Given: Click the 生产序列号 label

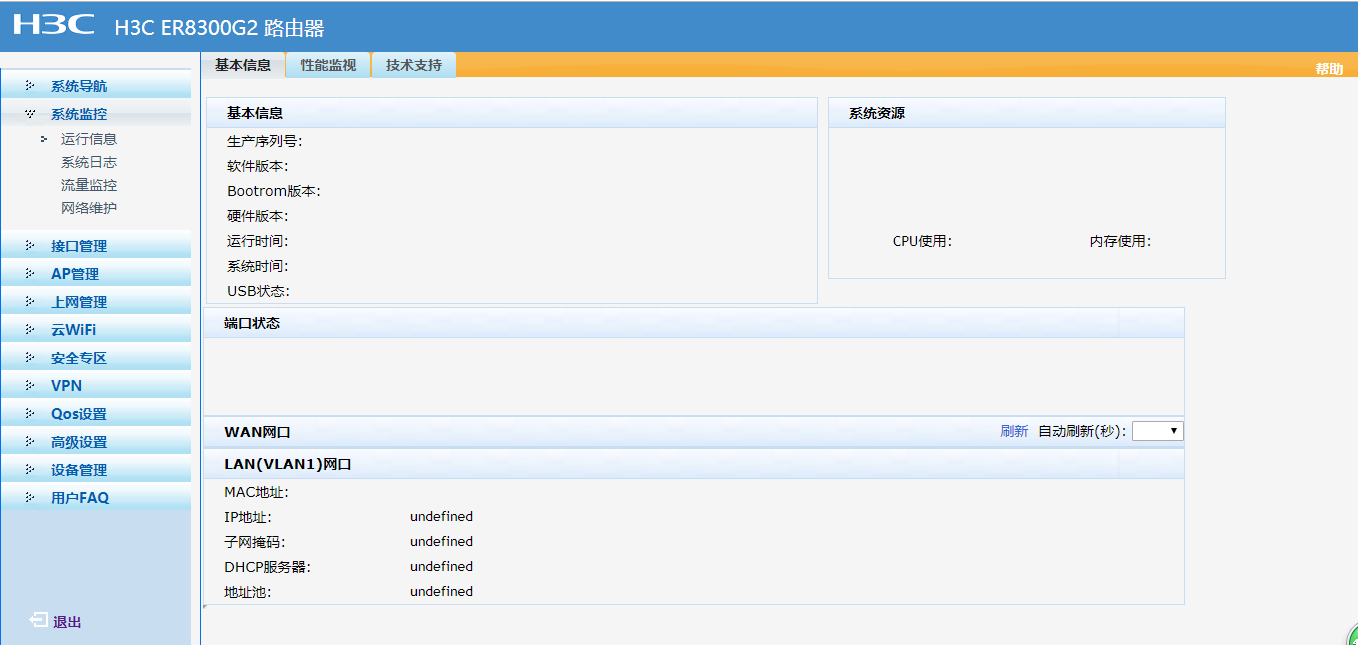Looking at the screenshot, I should (x=265, y=141).
